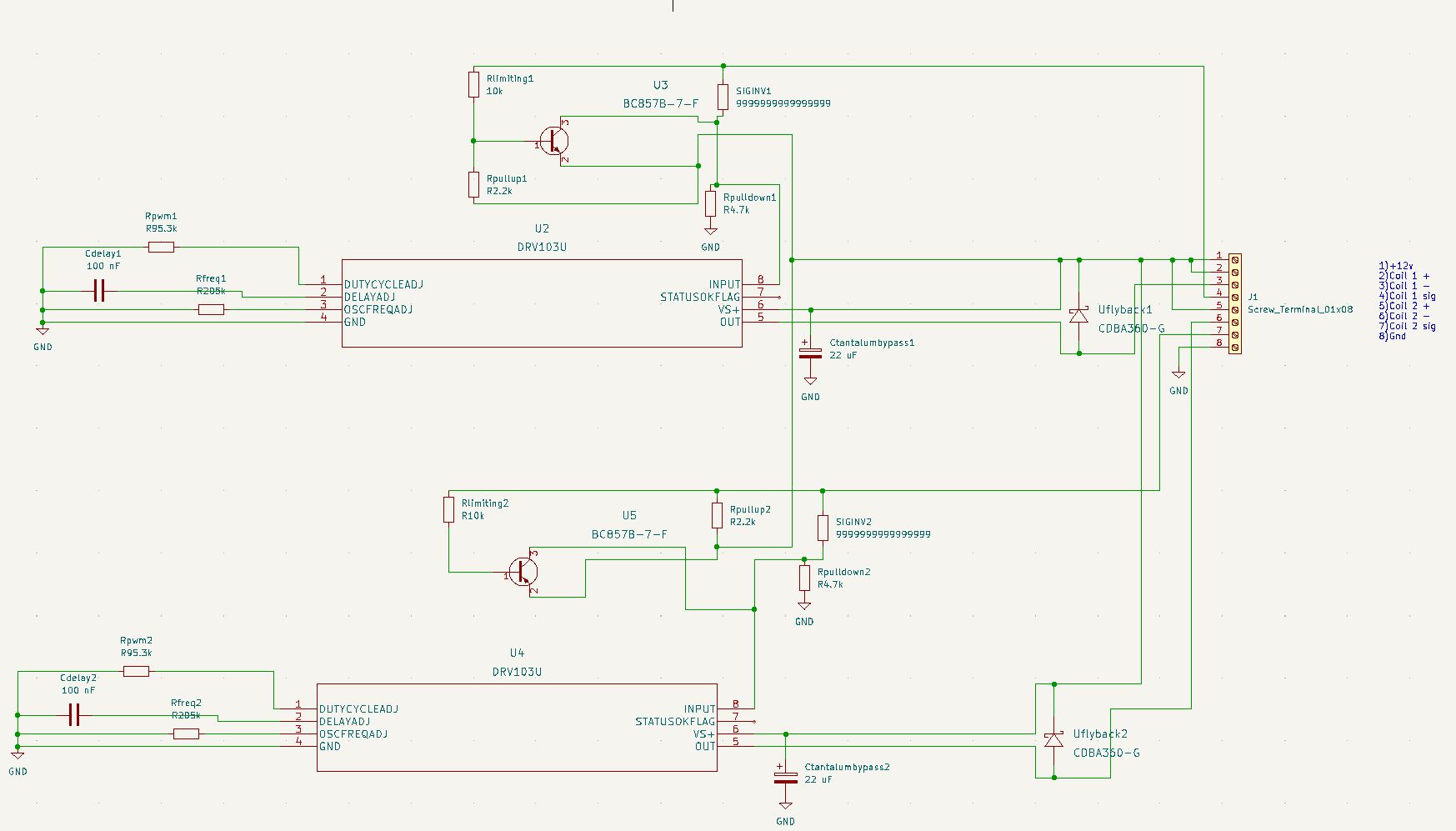Select the blue pinout text note
1456x831 pixels.
point(1408,301)
